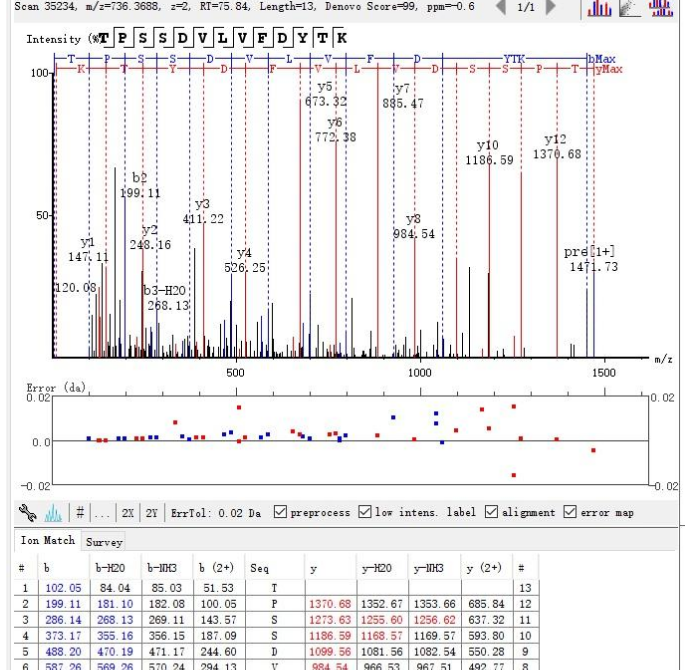Toggle the low intens. label checkbox

[364, 512]
